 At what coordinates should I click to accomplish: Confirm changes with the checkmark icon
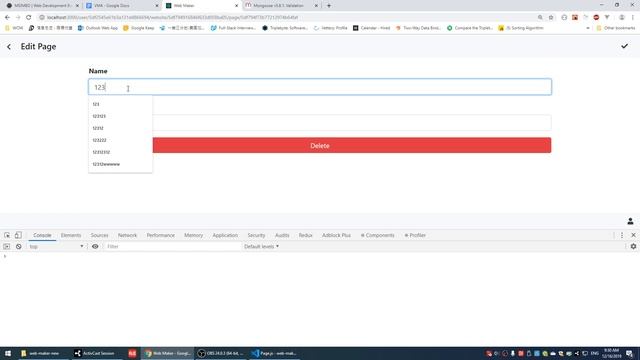point(624,46)
